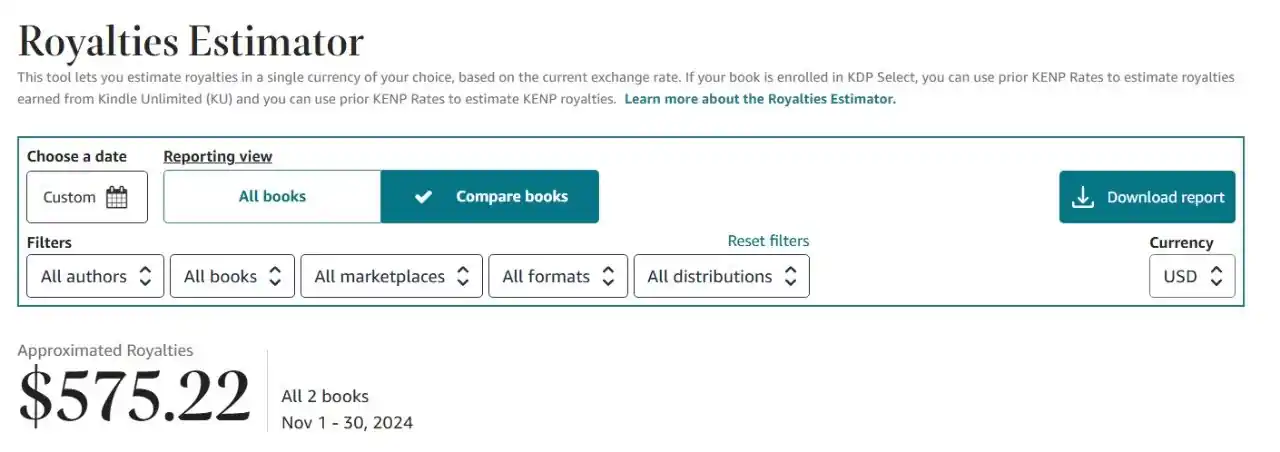Screen dimensions: 1280x452
Task: Click the underlined Reporting view label
Action: click(218, 157)
